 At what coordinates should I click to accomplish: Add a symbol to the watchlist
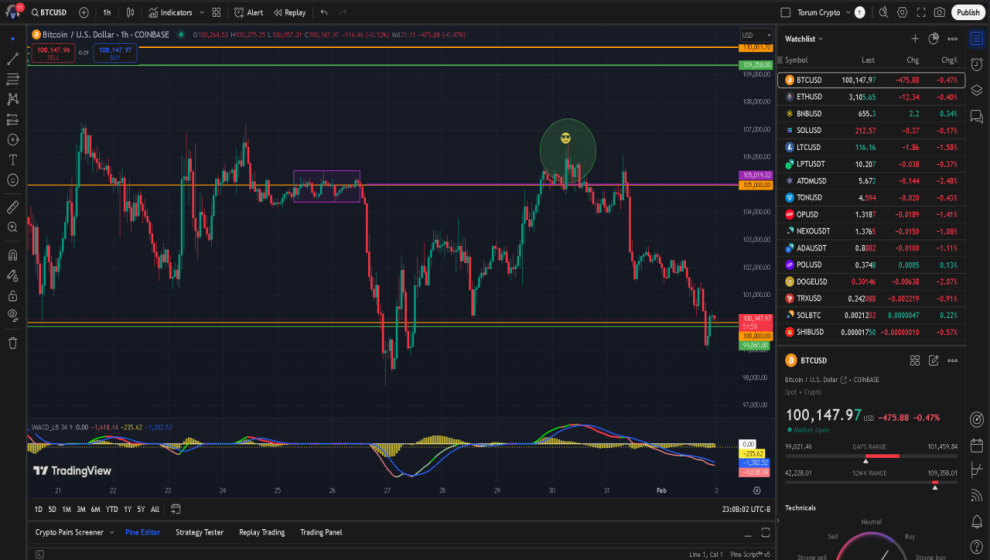pos(915,39)
